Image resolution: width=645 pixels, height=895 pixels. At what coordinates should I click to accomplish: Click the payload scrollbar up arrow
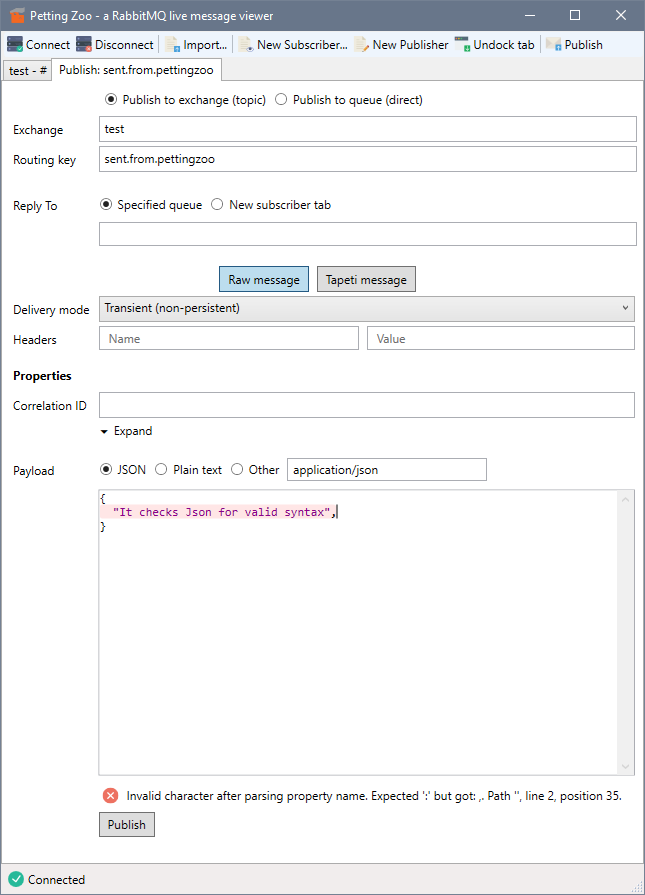pyautogui.click(x=626, y=499)
